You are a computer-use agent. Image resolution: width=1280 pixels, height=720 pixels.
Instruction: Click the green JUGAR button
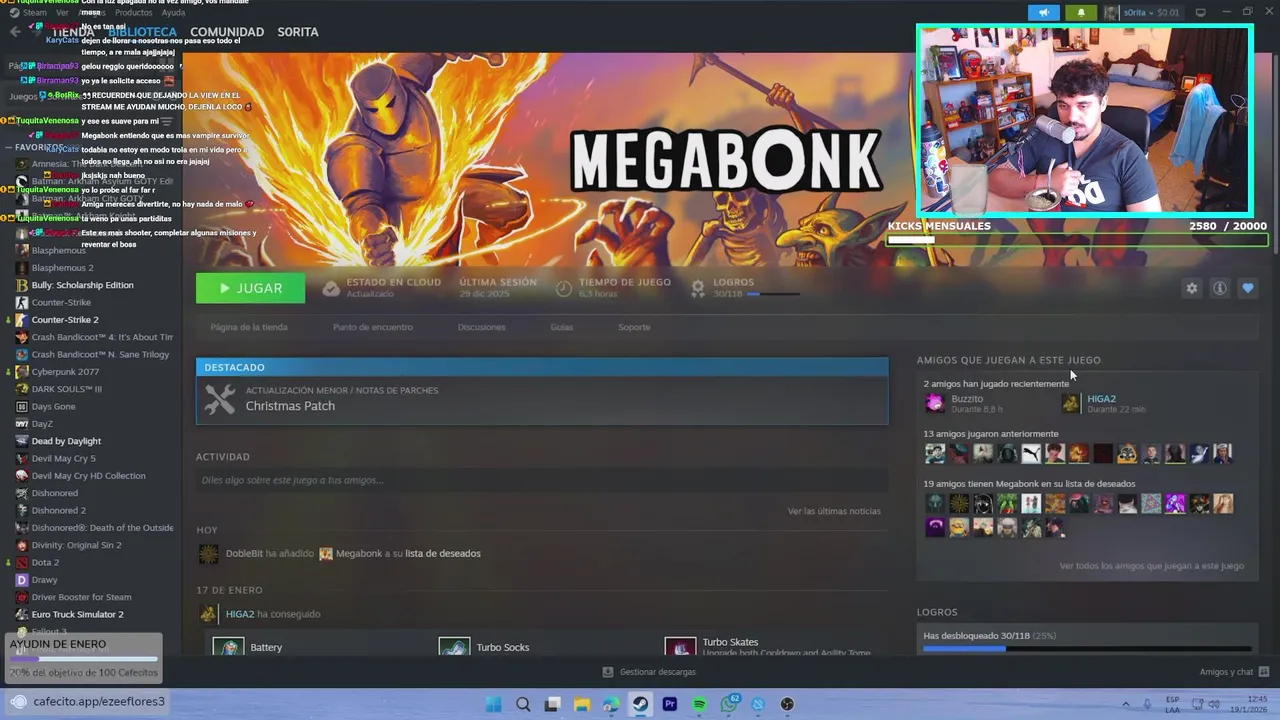[x=250, y=288]
